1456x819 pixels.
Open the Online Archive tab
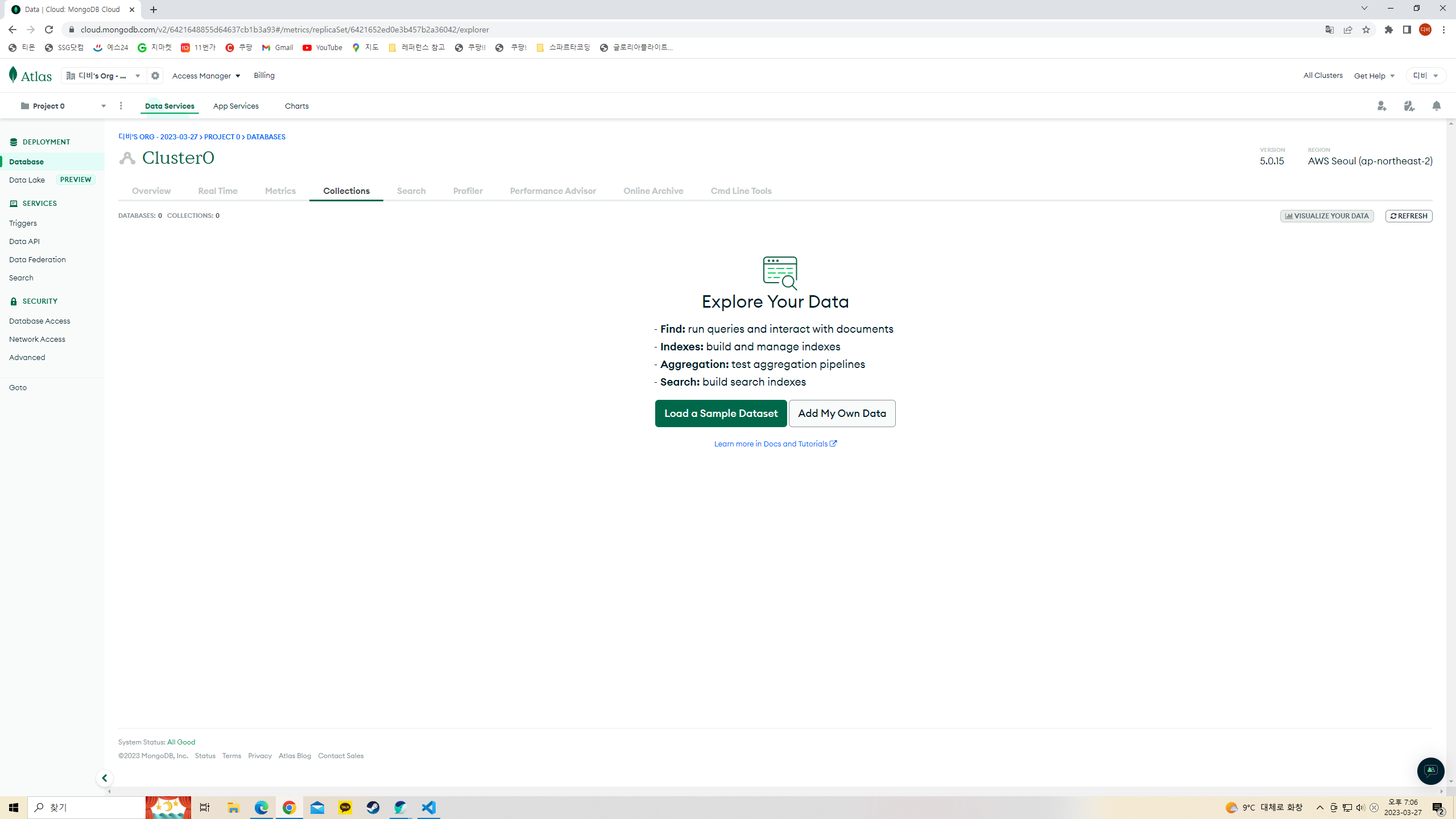point(653,191)
